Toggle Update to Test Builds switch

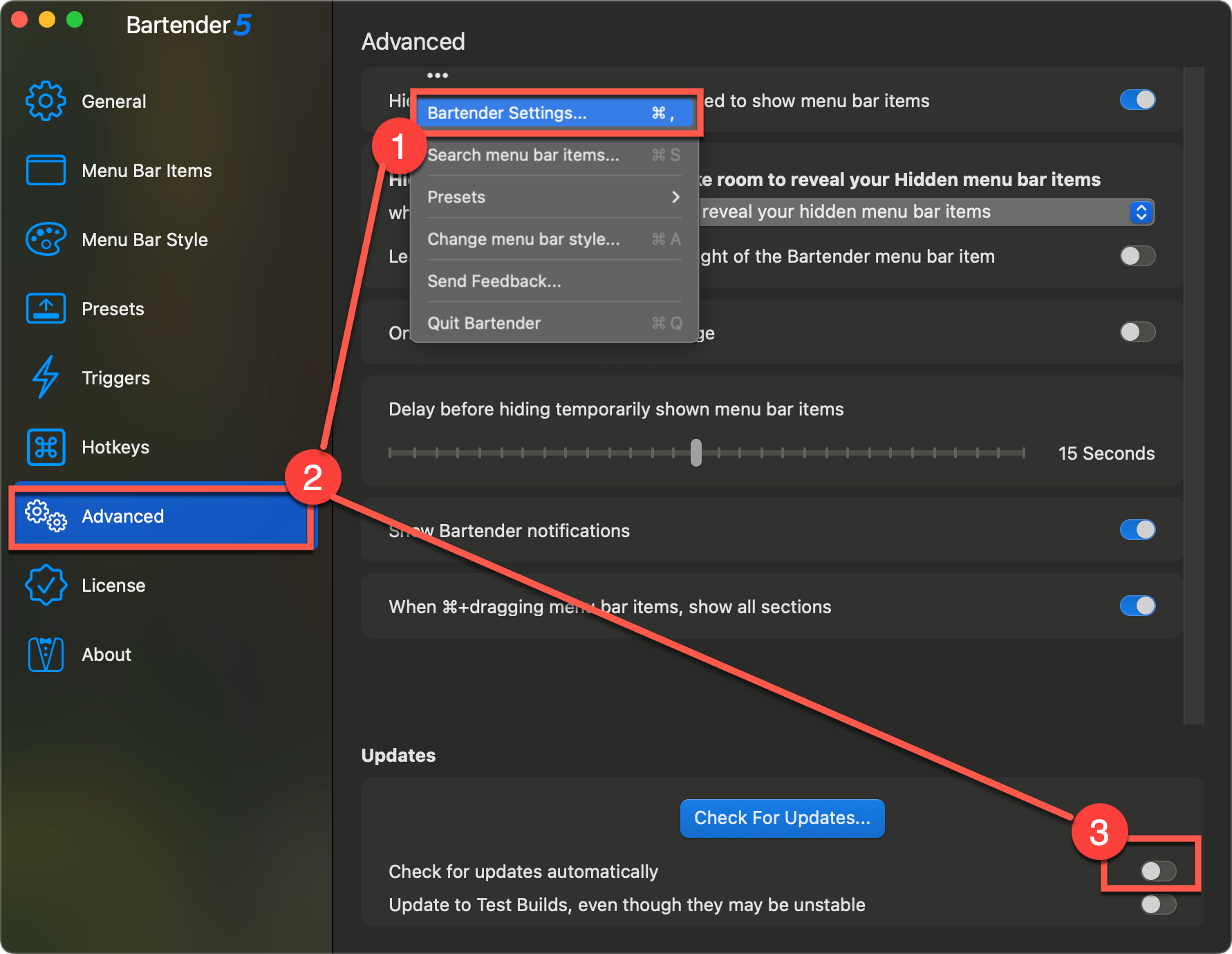pyautogui.click(x=1158, y=904)
